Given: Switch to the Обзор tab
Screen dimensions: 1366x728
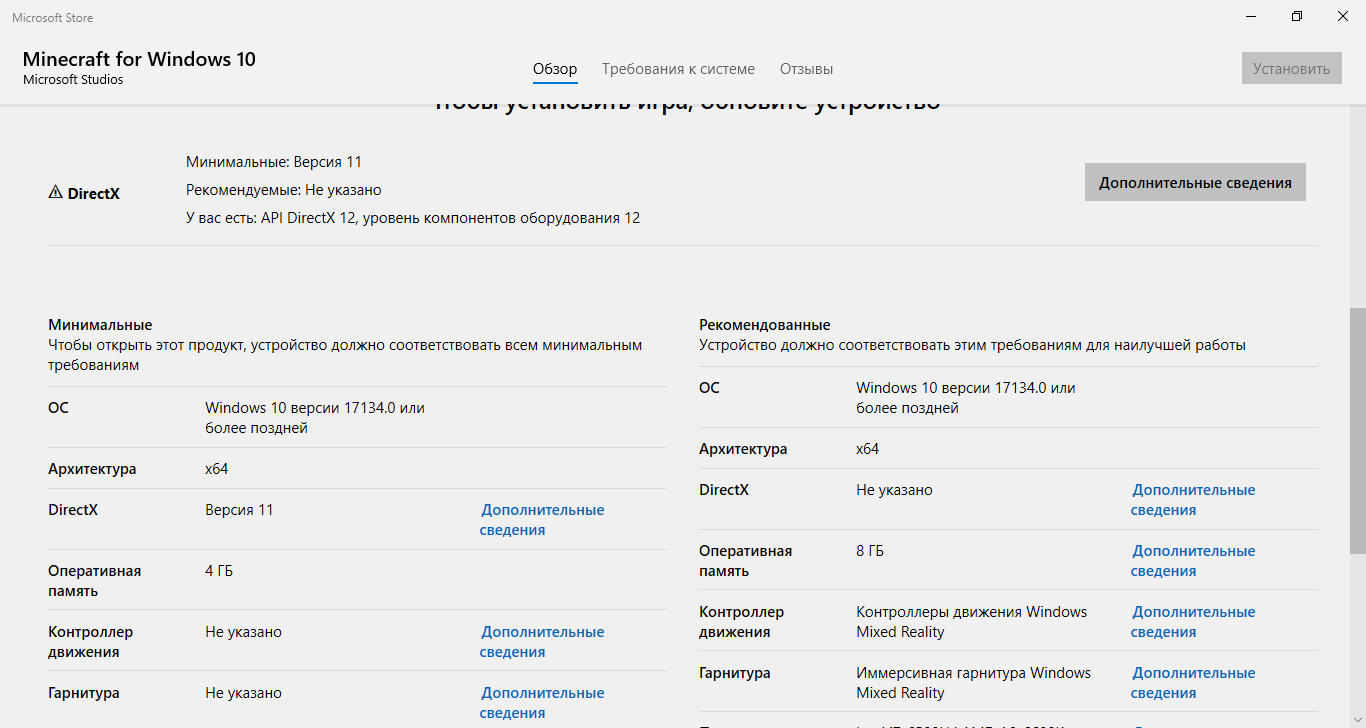Looking at the screenshot, I should coord(555,69).
